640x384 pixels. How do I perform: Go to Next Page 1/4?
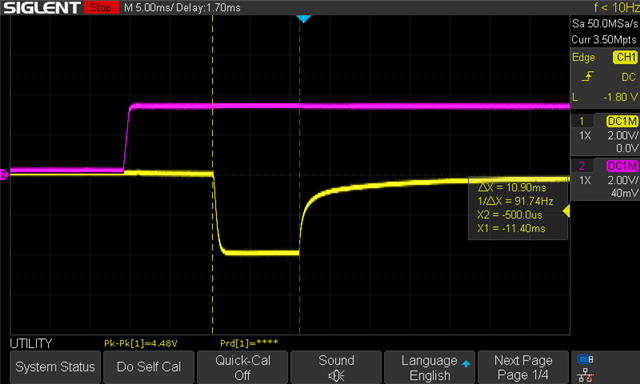click(x=523, y=367)
